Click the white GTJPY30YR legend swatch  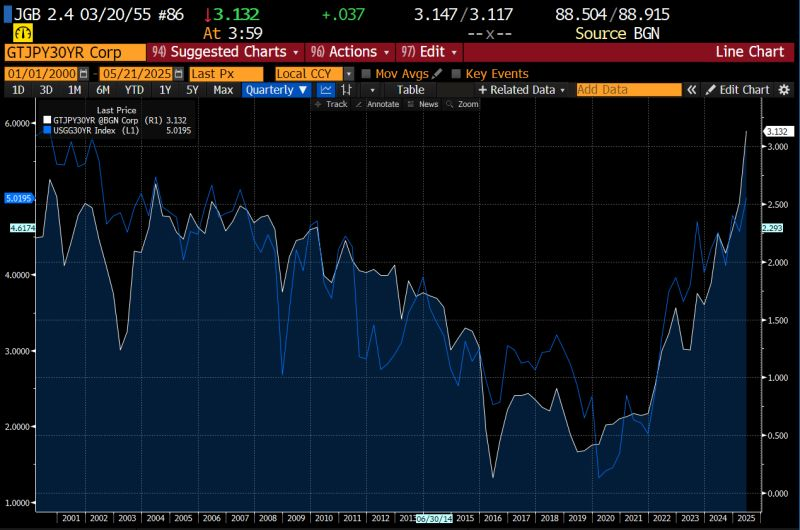[47, 120]
